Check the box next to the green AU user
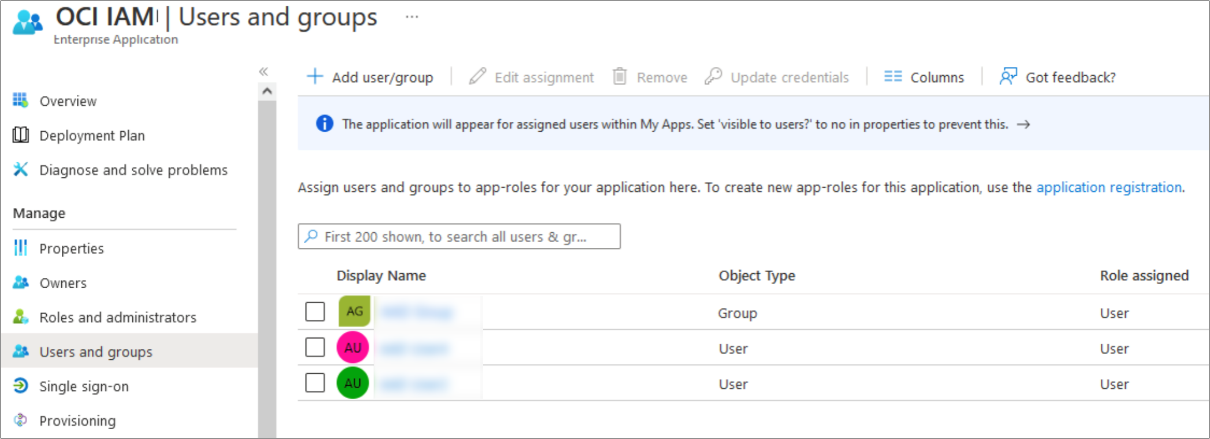1210x439 pixels. [x=315, y=383]
